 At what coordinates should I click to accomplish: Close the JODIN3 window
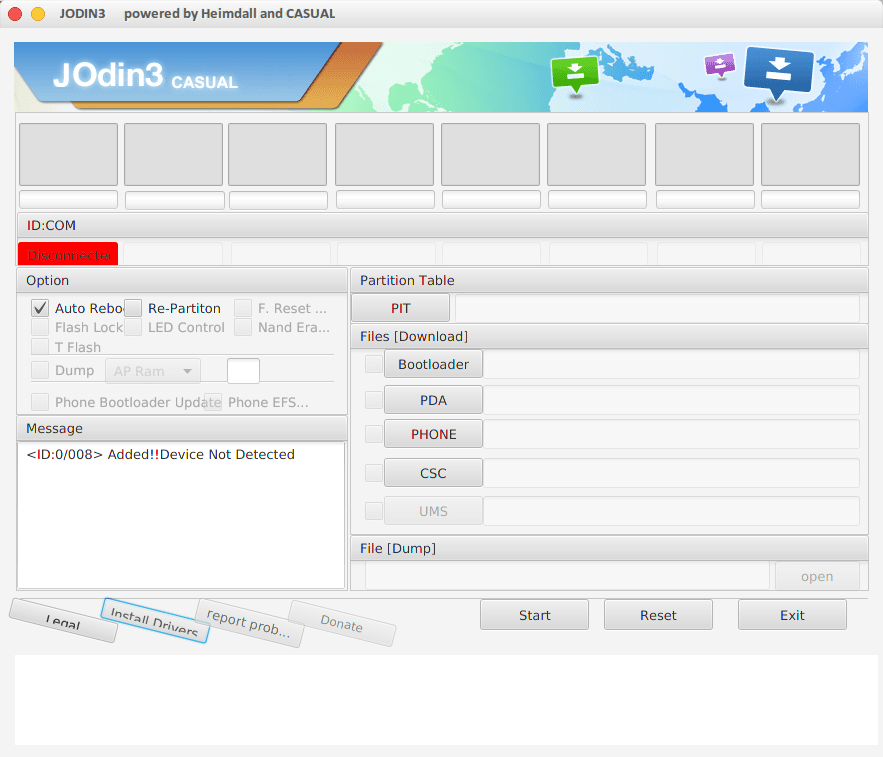coord(15,14)
